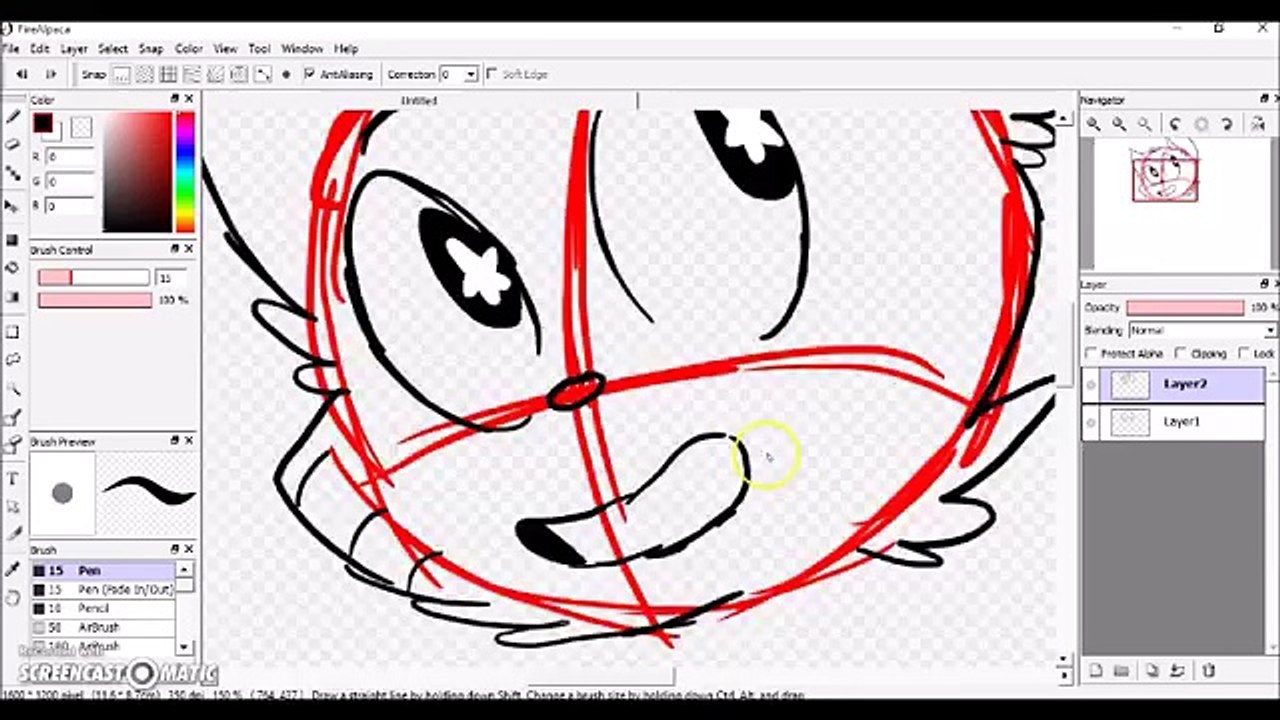Select the Text tool
This screenshot has width=1280, height=720.
[x=13, y=478]
